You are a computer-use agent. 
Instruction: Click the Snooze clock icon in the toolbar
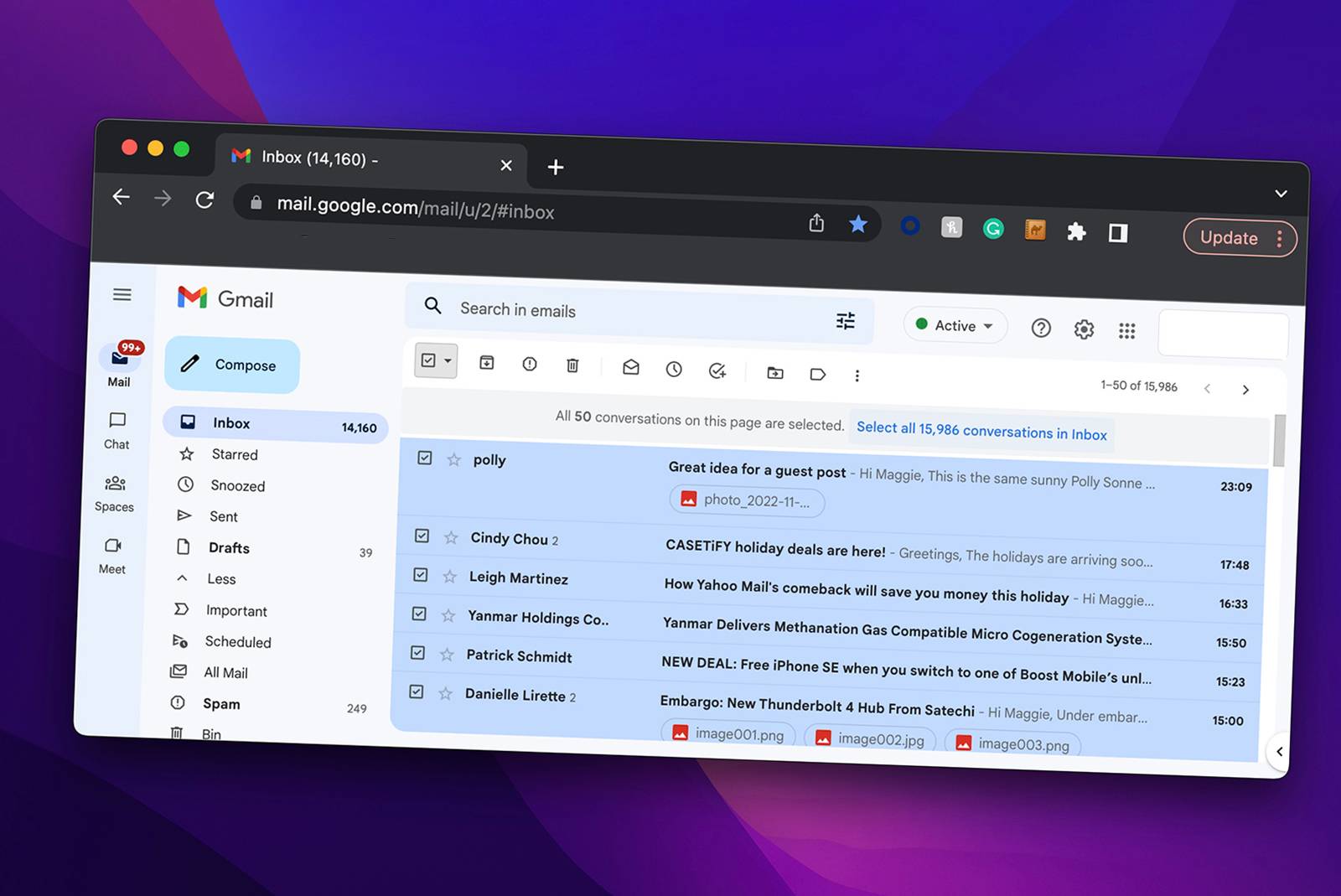point(674,369)
